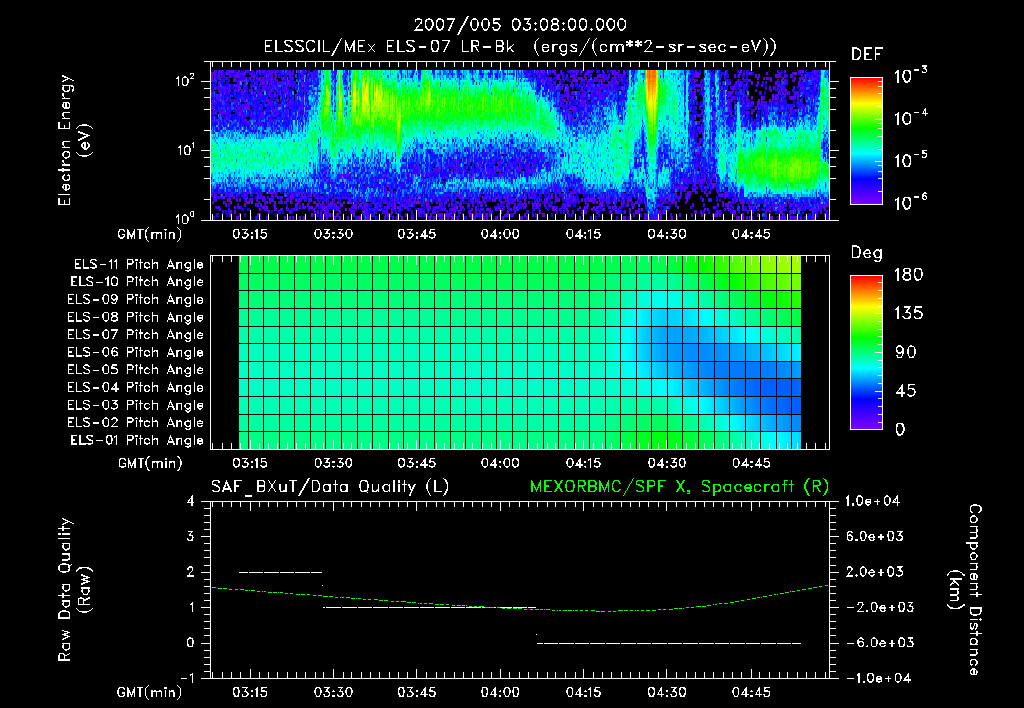Click the Deg colorbar label

coord(866,253)
